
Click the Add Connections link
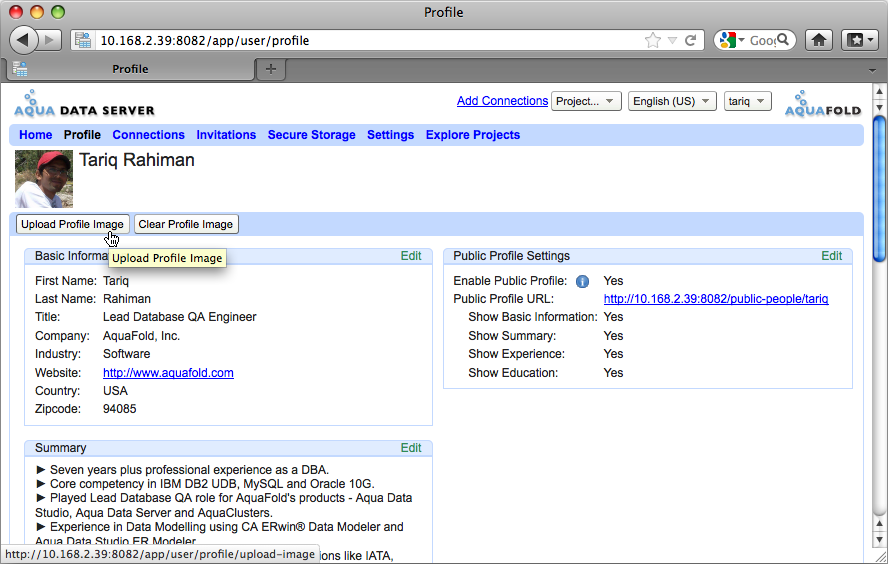tap(502, 101)
